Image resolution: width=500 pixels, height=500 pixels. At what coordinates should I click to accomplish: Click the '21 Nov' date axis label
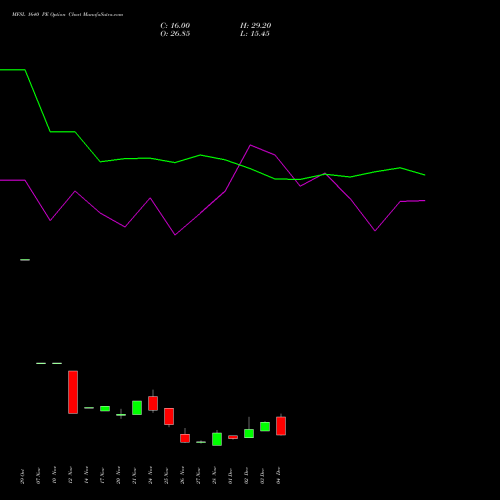click(x=134, y=476)
